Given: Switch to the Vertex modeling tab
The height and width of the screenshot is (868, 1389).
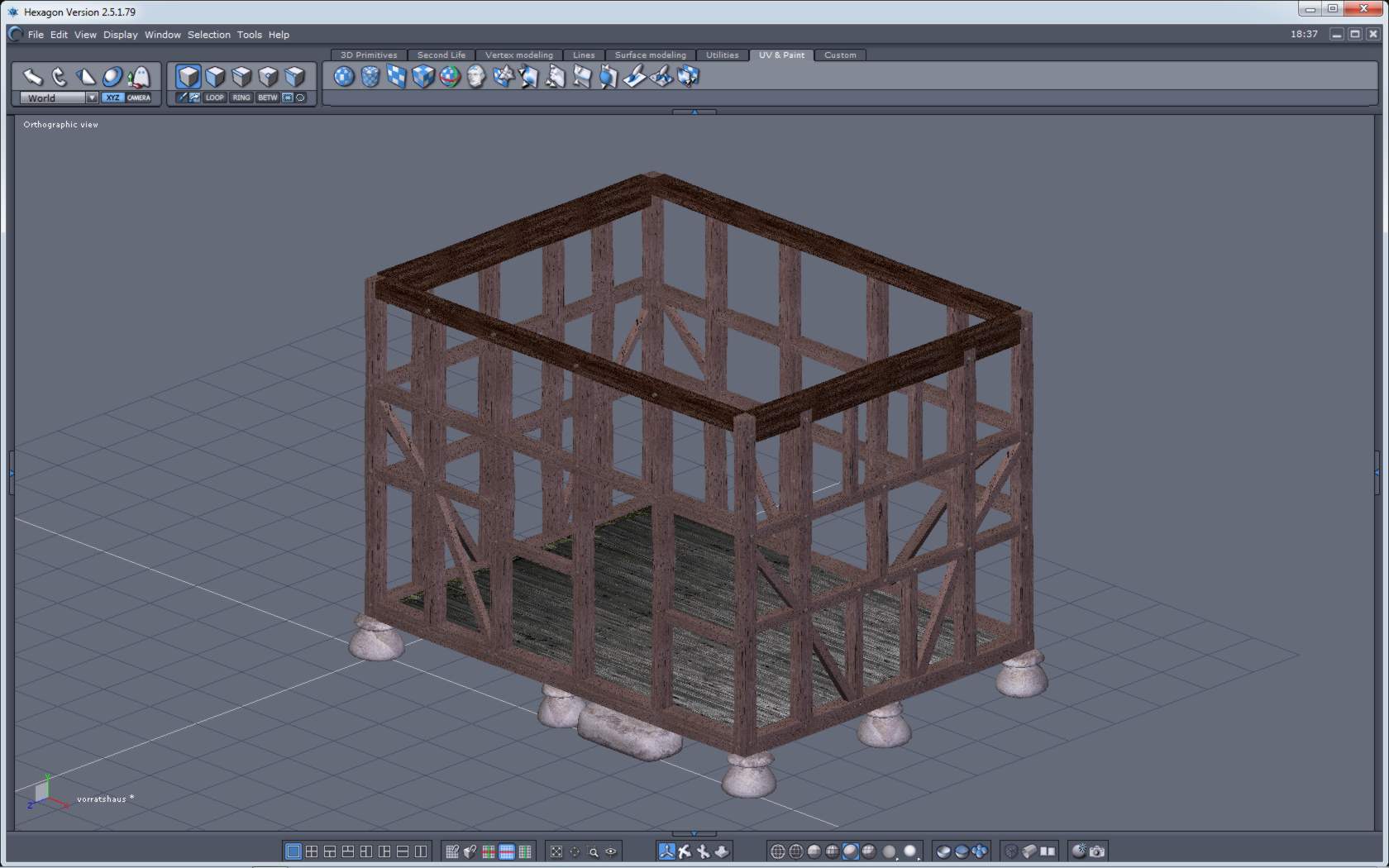Looking at the screenshot, I should pos(518,55).
